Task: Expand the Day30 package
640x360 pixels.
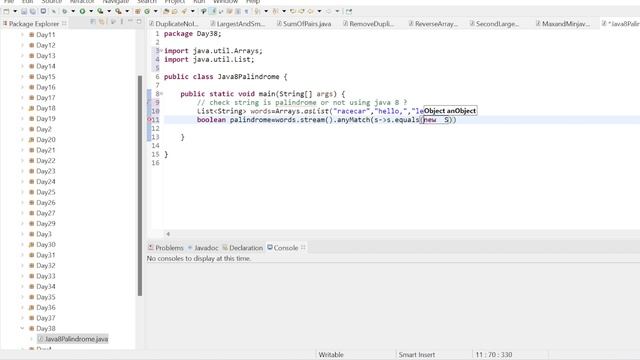Action: tap(22, 244)
